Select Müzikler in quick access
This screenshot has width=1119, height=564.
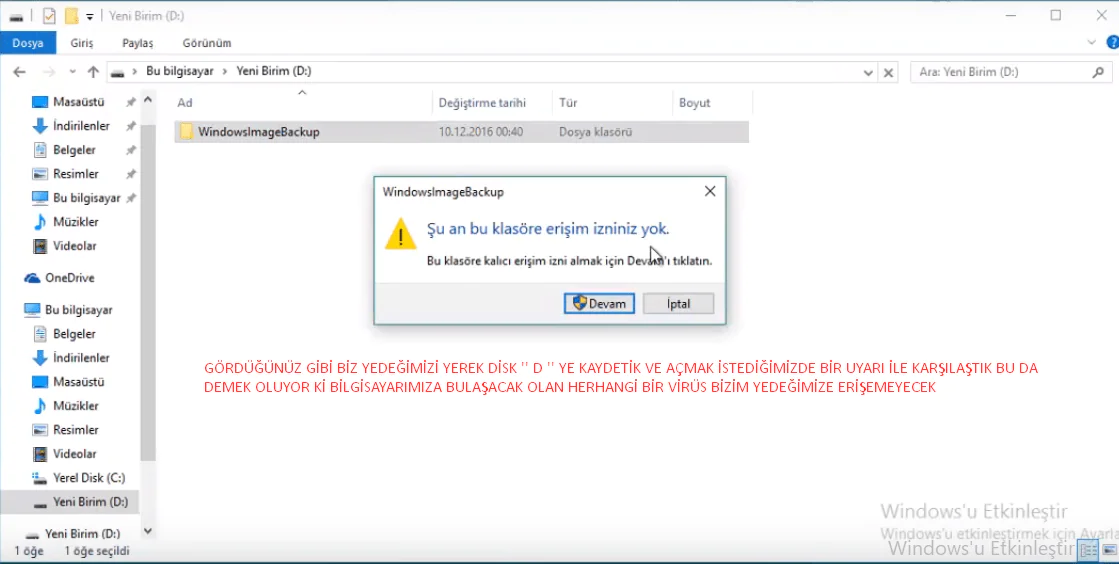click(76, 222)
